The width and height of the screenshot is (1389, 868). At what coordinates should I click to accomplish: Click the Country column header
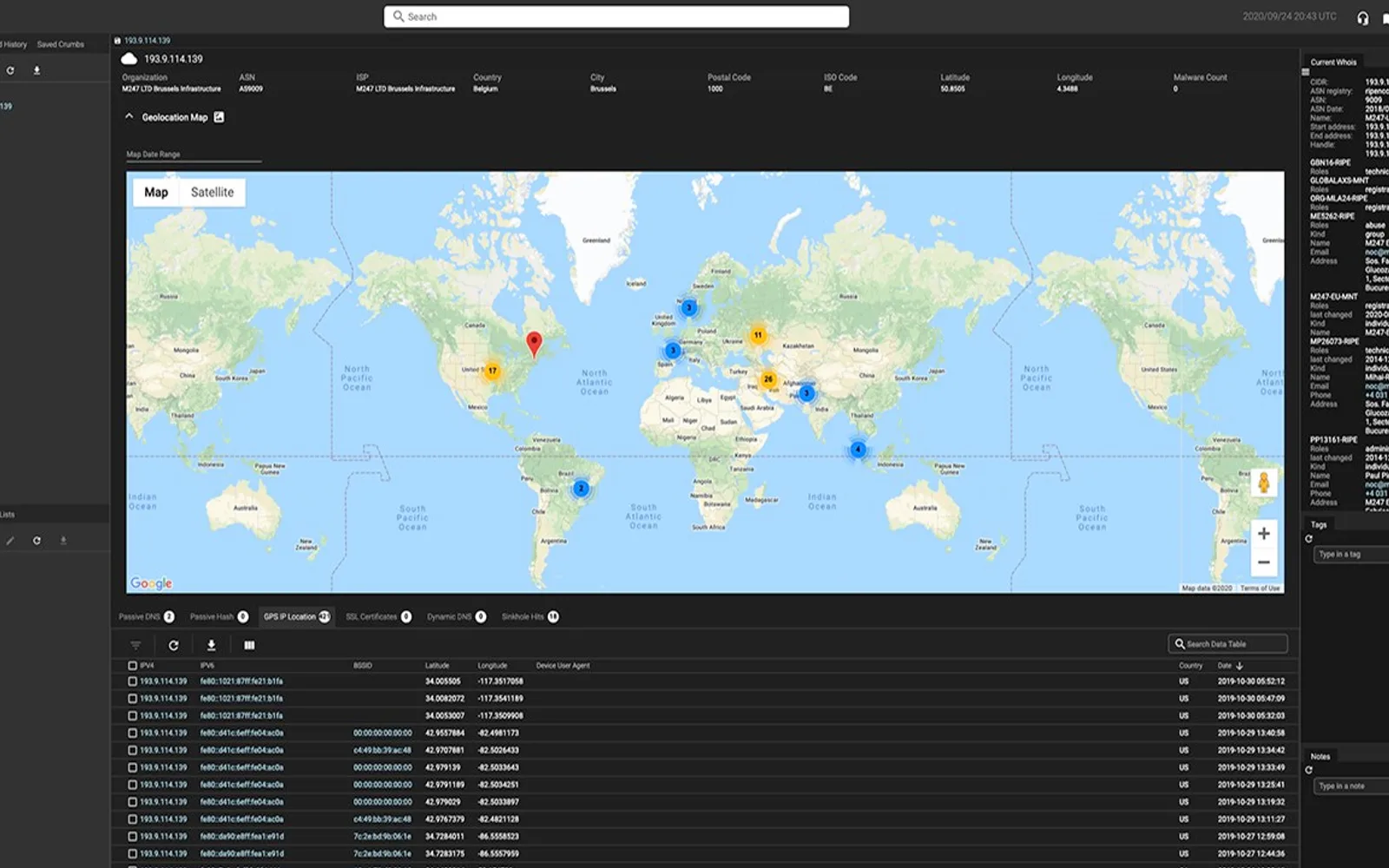1191,666
